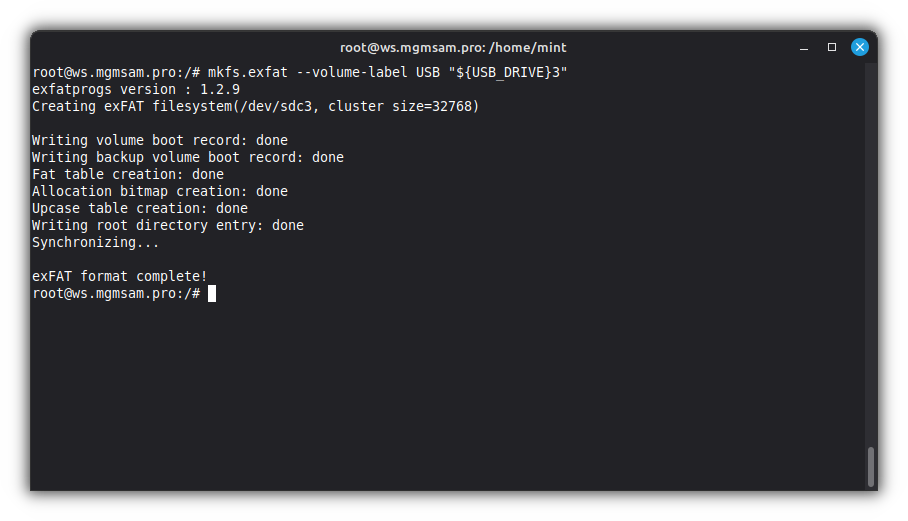Click the block cursor at the prompt
Image resolution: width=908 pixels, height=521 pixels.
click(212, 293)
